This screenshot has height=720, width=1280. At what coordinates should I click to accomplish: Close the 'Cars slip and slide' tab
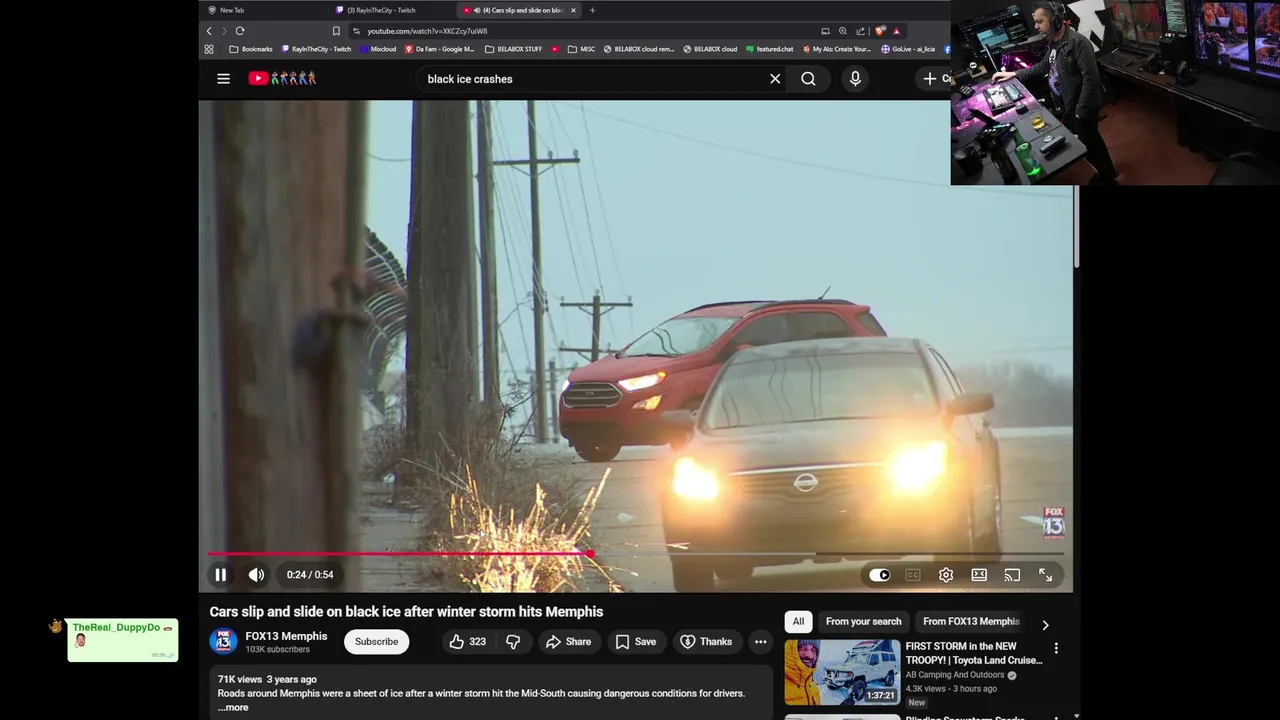[573, 10]
